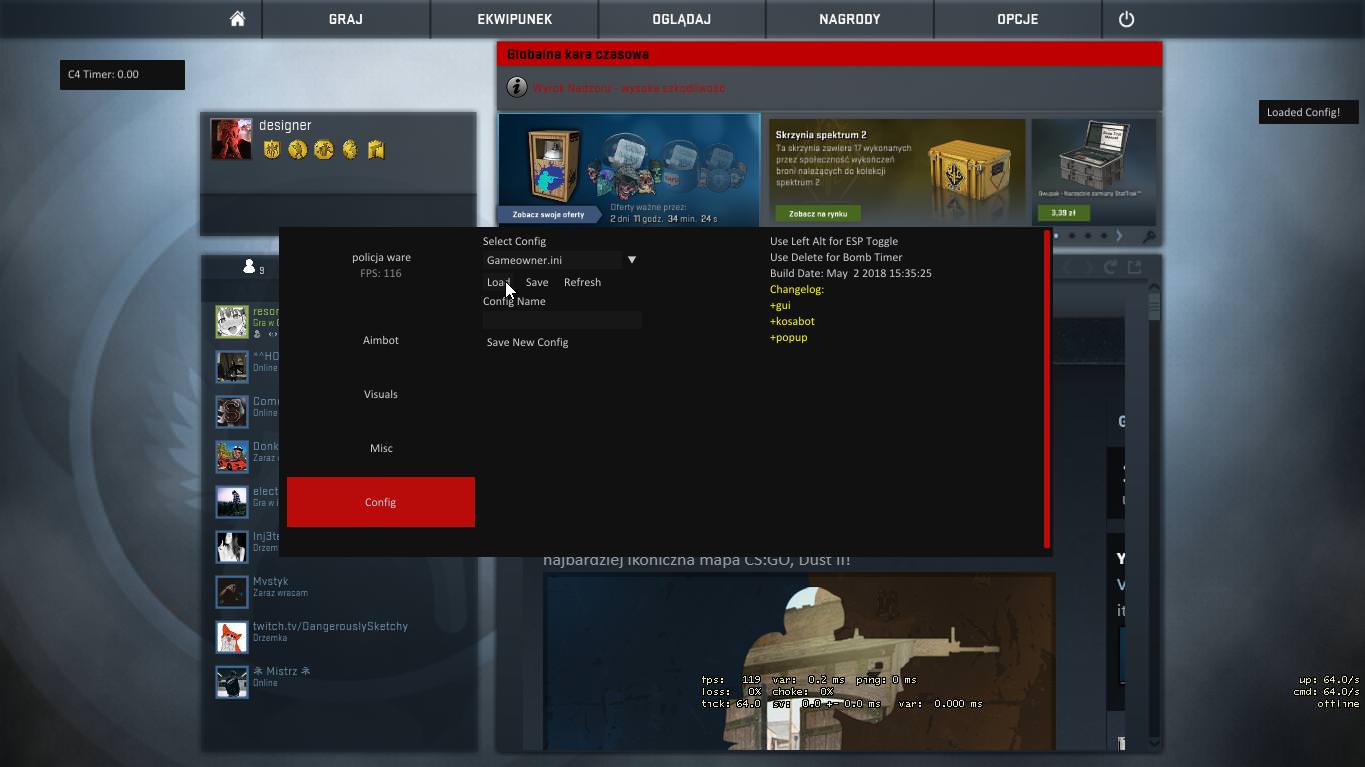Open the EKWIPUNEK inventory menu
1365x767 pixels.
click(x=515, y=19)
